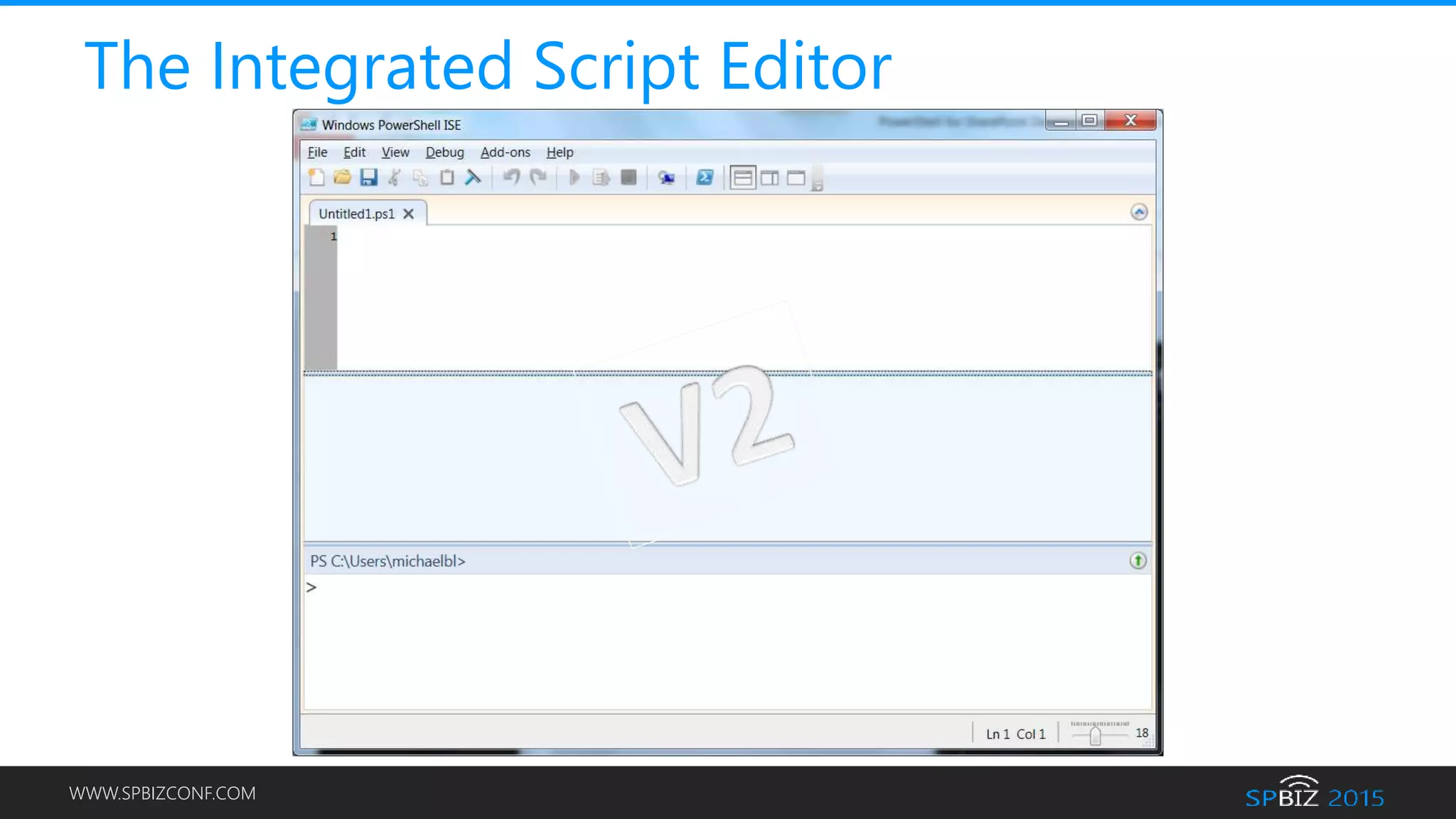Maximize the PowerShell ISE window

[1089, 120]
